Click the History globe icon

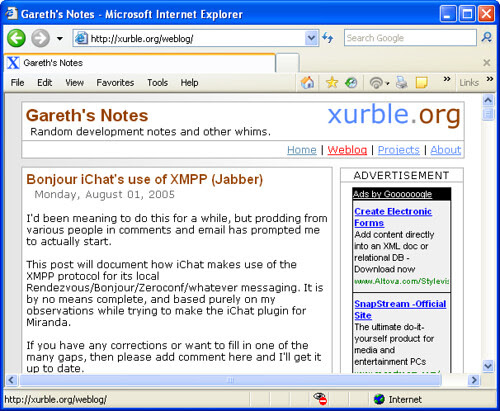[x=351, y=82]
